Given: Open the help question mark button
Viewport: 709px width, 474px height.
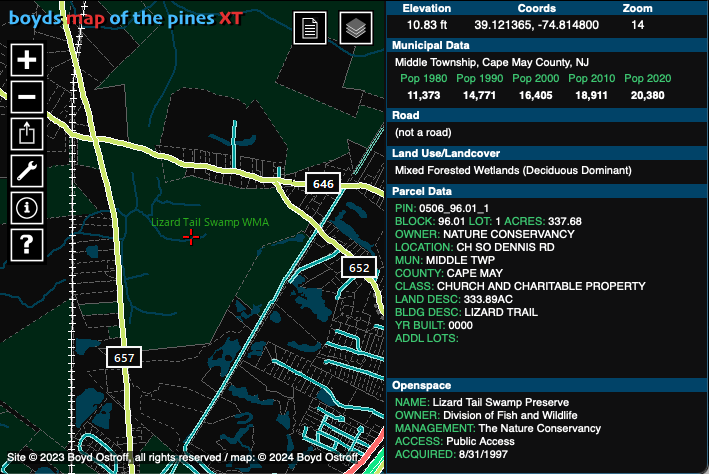Looking at the screenshot, I should pos(27,242).
